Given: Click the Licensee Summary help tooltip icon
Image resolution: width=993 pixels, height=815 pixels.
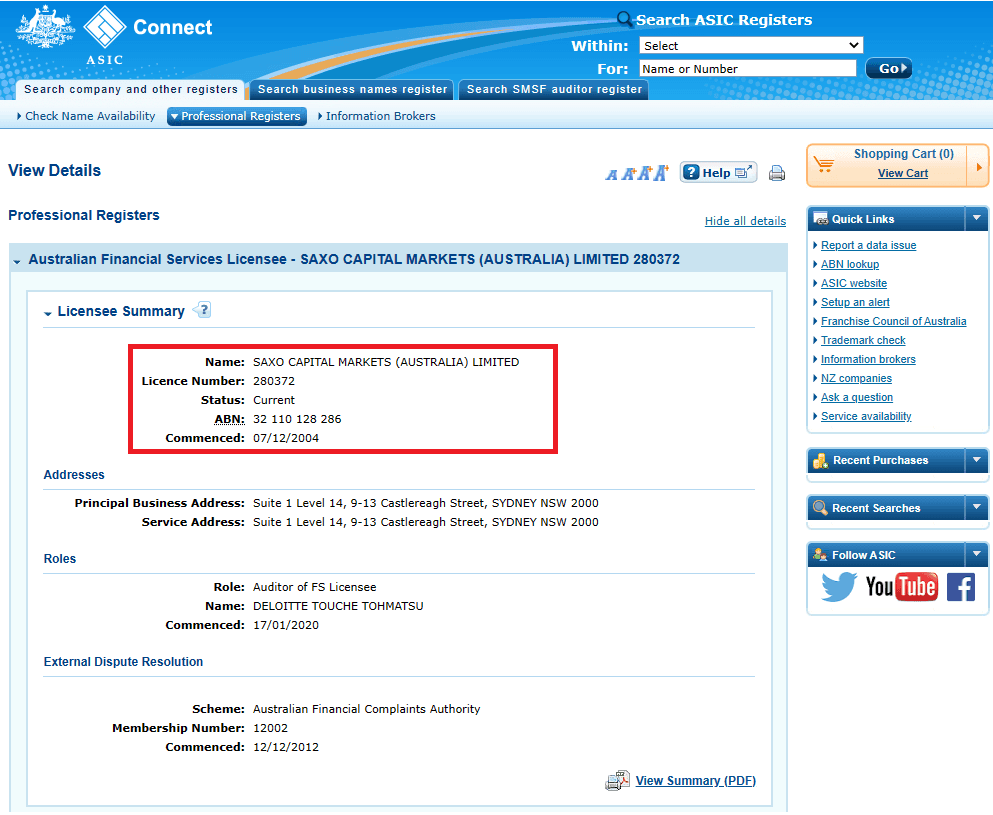Looking at the screenshot, I should [202, 310].
